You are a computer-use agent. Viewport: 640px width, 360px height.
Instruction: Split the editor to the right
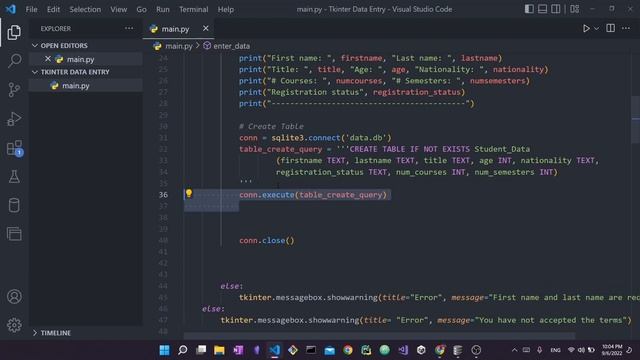(x=611, y=28)
